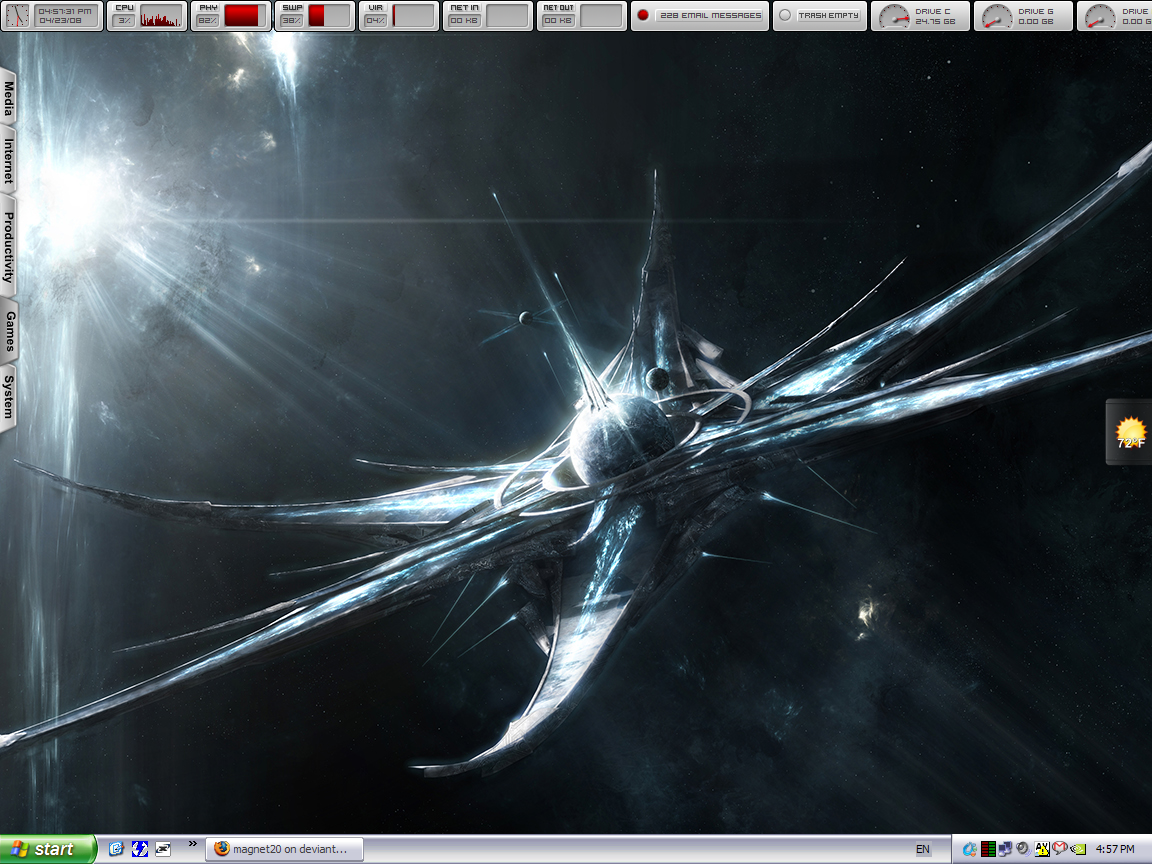This screenshot has width=1152, height=864.
Task: Open the 228 Email Messages button
Action: click(x=710, y=15)
